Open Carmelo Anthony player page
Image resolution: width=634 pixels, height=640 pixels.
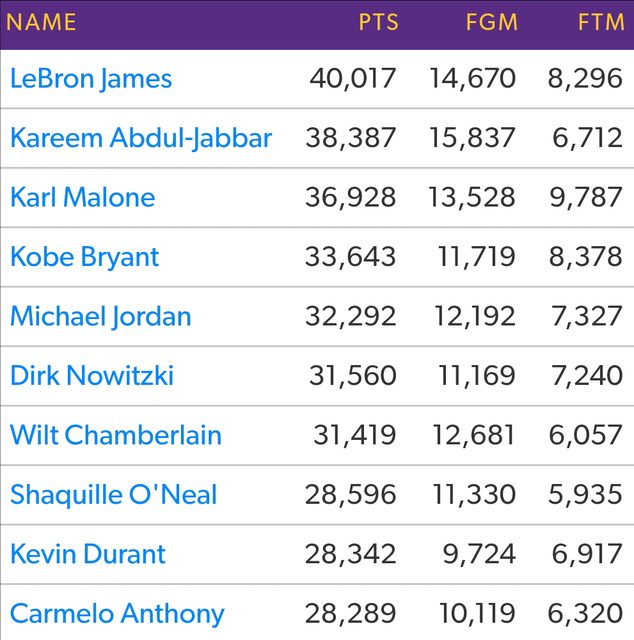117,613
